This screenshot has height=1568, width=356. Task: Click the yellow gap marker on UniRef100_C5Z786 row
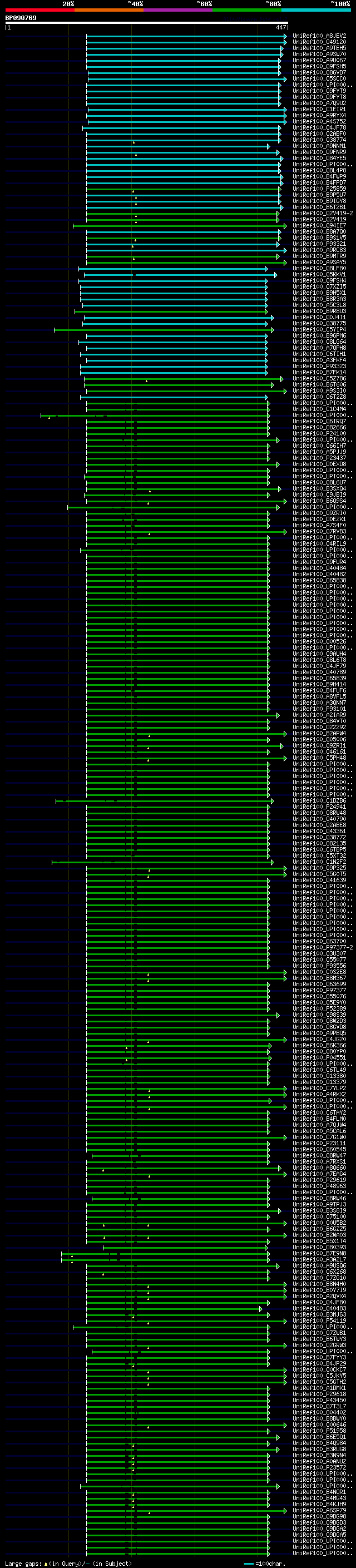coord(146,381)
